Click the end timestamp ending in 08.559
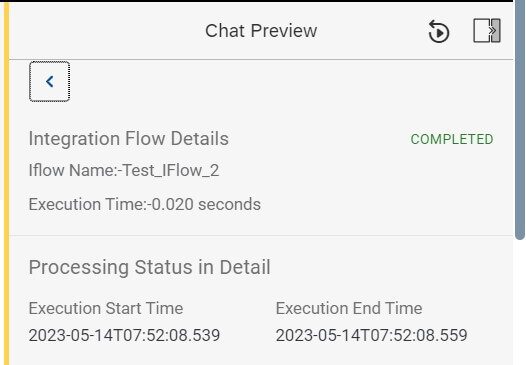Screen dimensions: 526x365 pyautogui.click(x=371, y=335)
